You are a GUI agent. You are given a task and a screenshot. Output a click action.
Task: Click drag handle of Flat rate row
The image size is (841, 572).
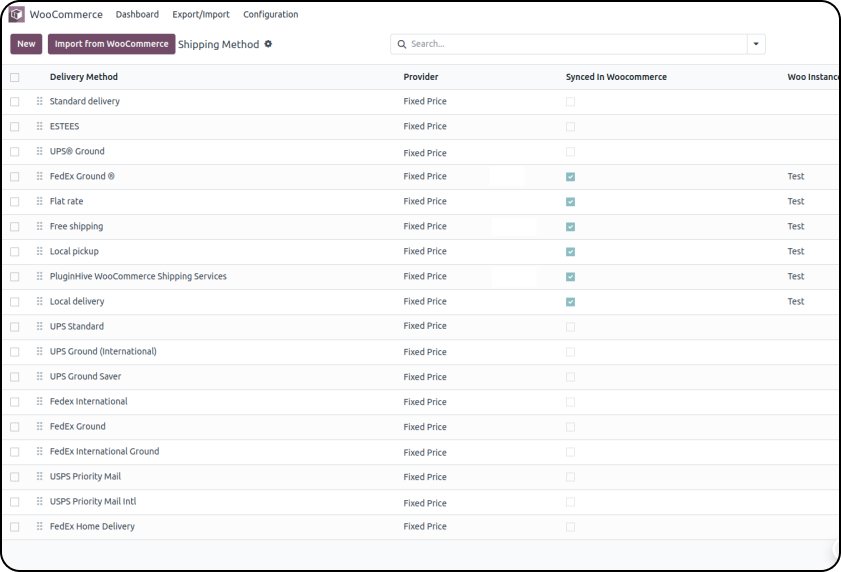(40, 201)
